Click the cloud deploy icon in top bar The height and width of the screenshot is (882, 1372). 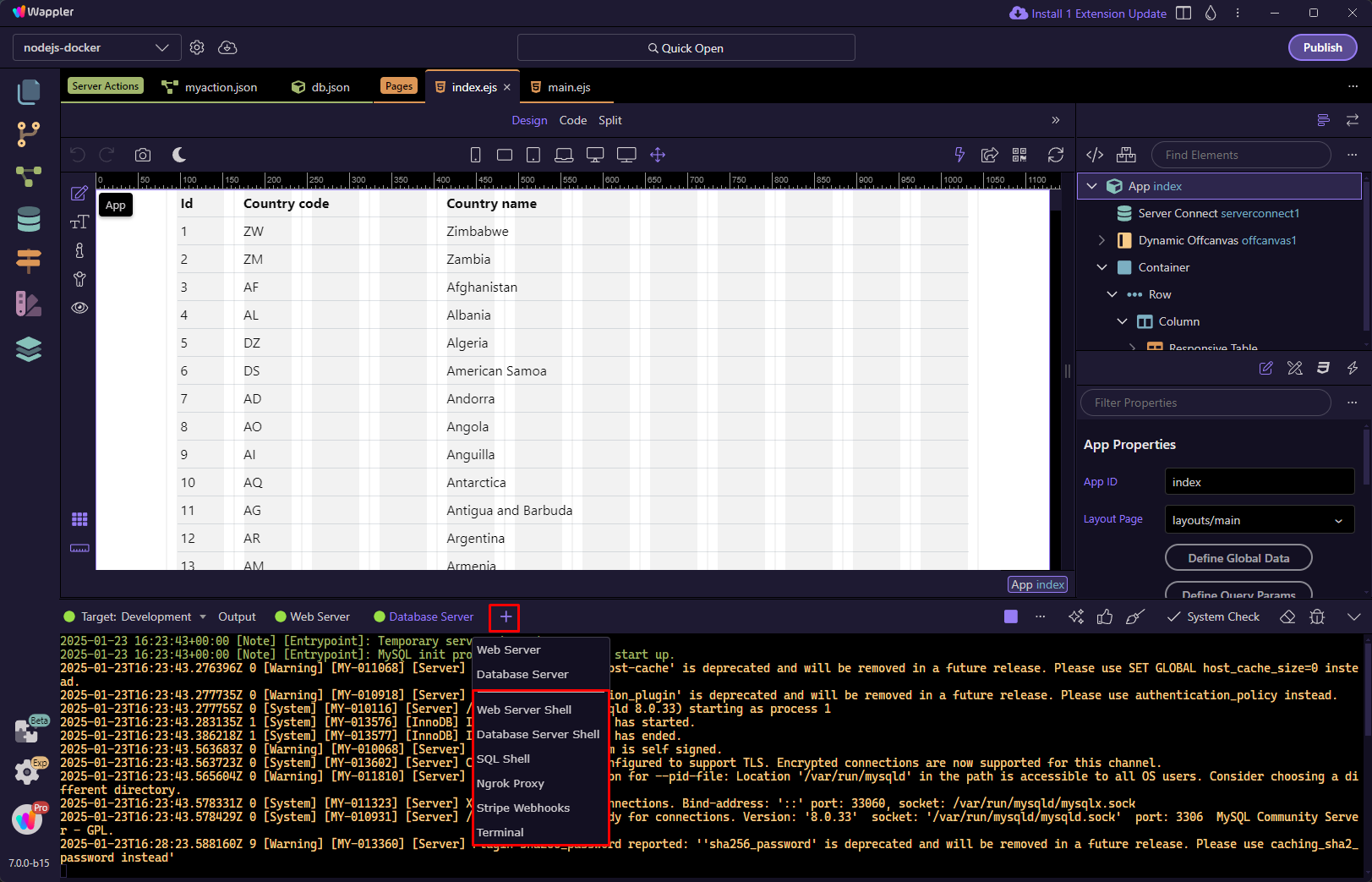coord(227,47)
